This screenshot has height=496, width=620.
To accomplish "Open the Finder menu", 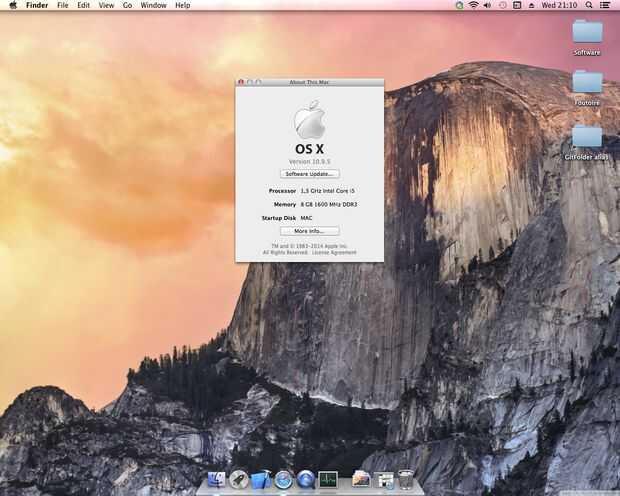I will click(x=37, y=5).
